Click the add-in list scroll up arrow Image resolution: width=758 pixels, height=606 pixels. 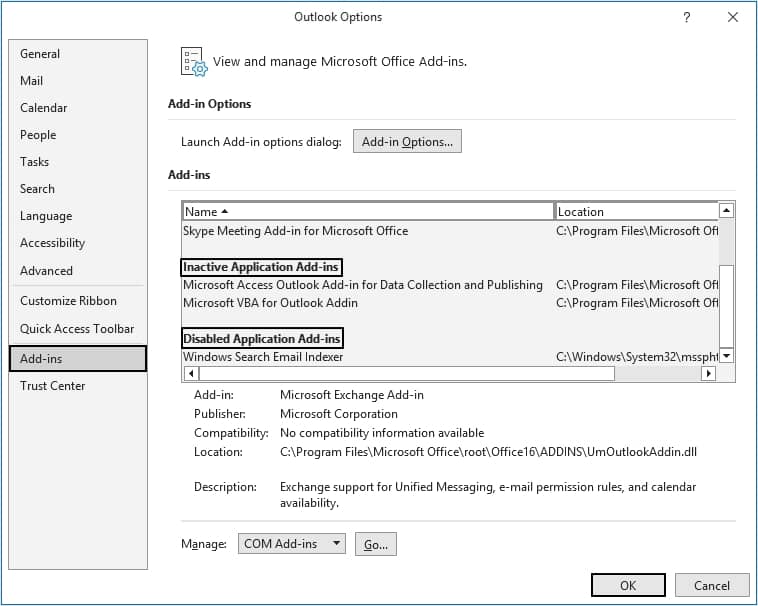tap(726, 210)
